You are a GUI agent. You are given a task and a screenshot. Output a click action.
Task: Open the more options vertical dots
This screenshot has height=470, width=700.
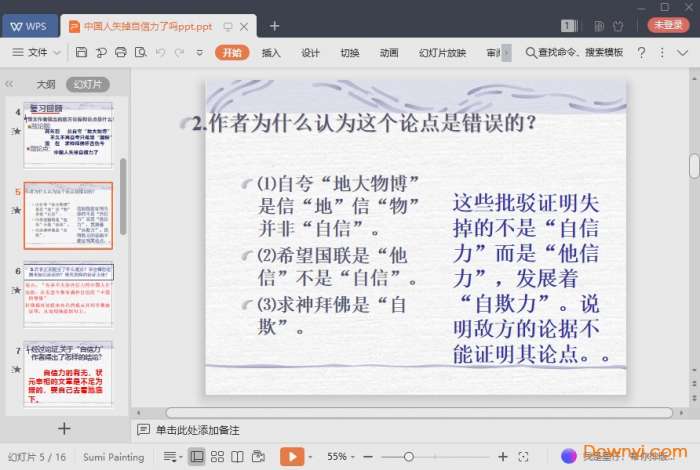tap(662, 53)
